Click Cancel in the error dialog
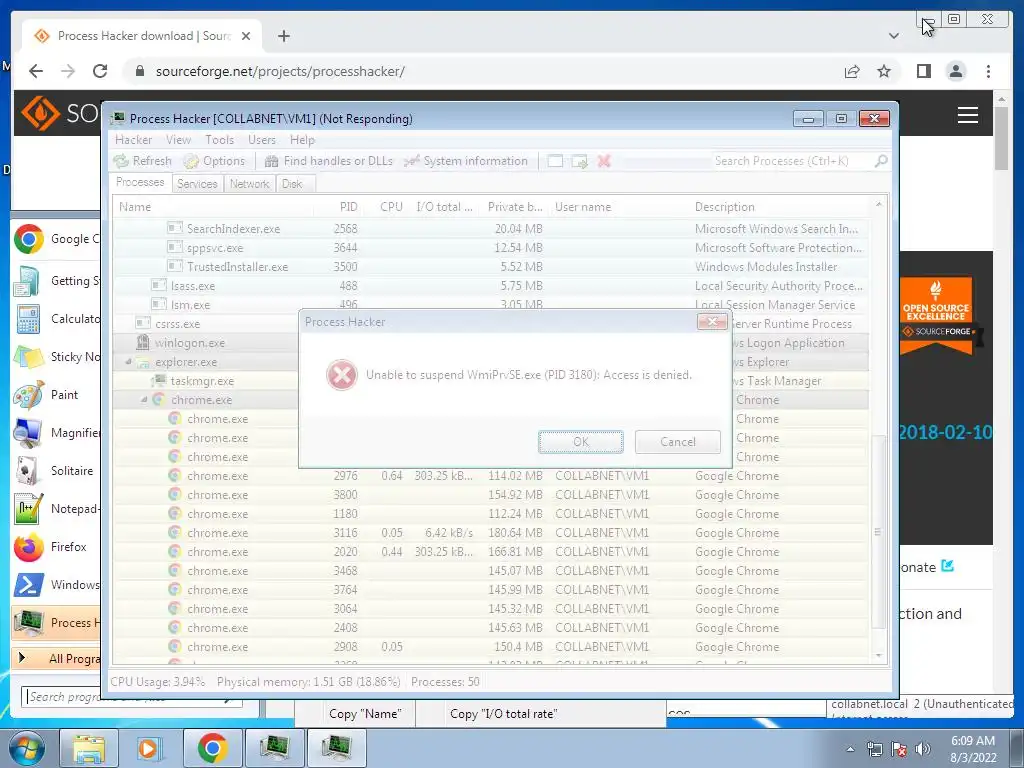1024x768 pixels. (x=677, y=442)
